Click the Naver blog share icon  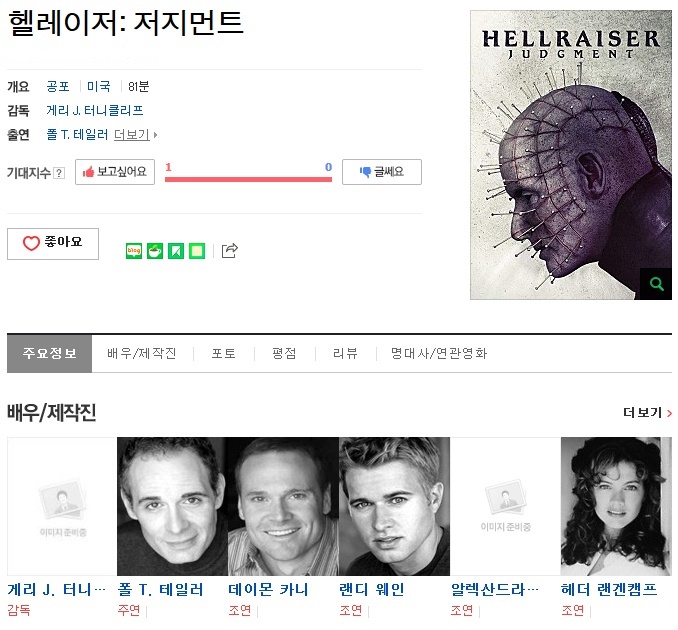[134, 251]
